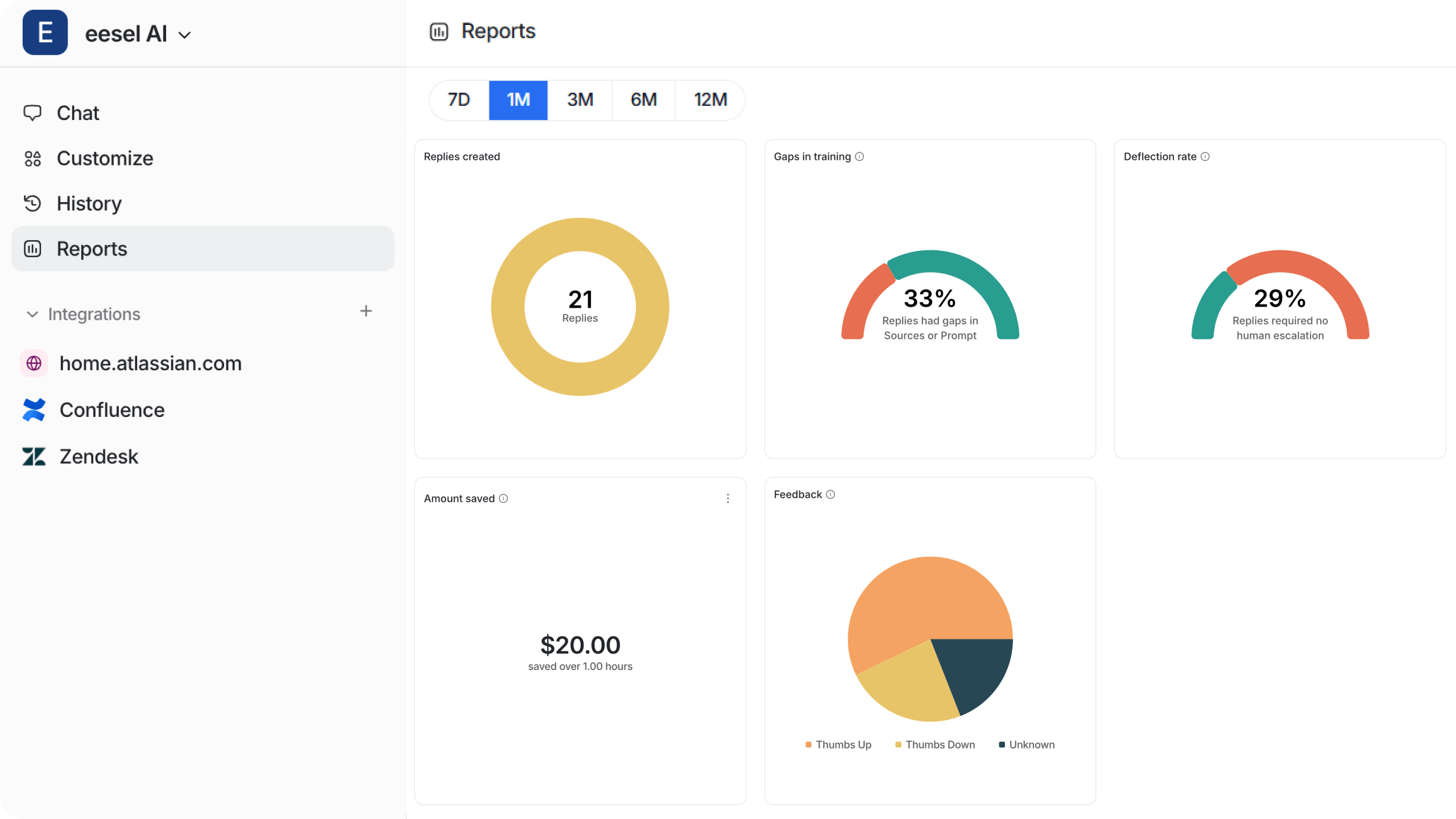Click the History icon in sidebar
Image resolution: width=1456 pixels, height=819 pixels.
pyautogui.click(x=31, y=203)
